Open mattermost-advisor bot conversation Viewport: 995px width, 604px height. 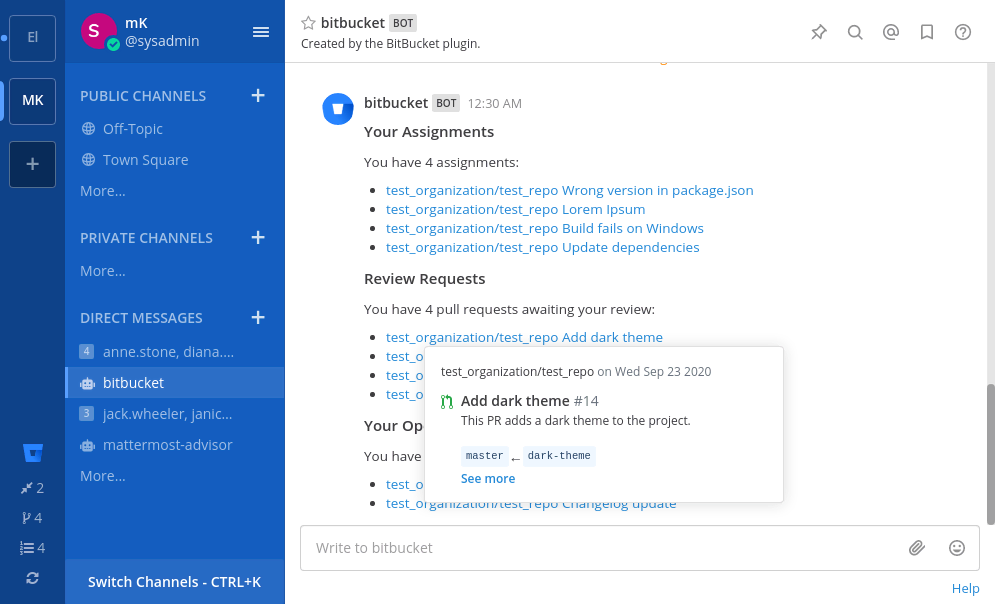[x=175, y=445]
